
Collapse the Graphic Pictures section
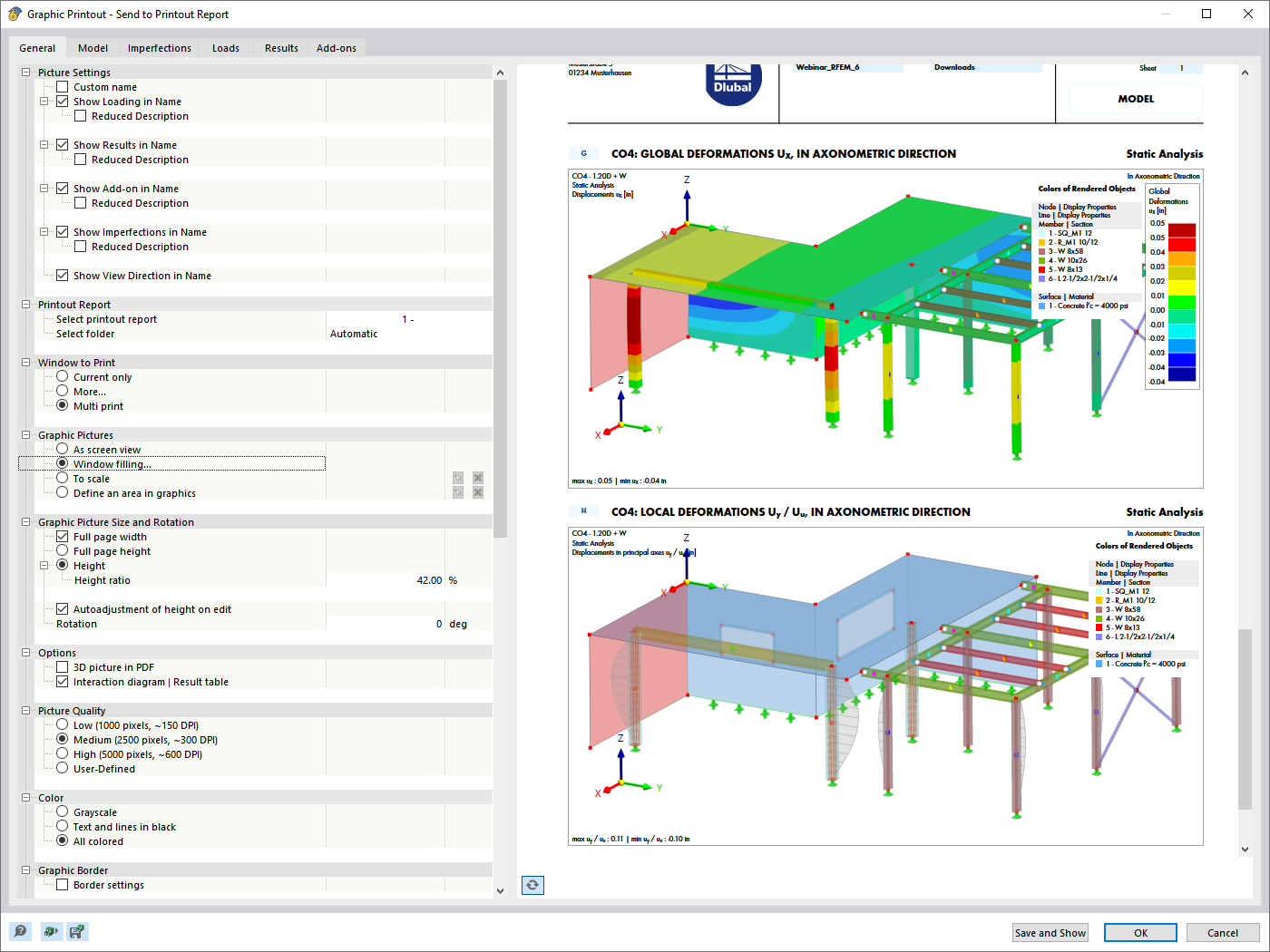26,435
